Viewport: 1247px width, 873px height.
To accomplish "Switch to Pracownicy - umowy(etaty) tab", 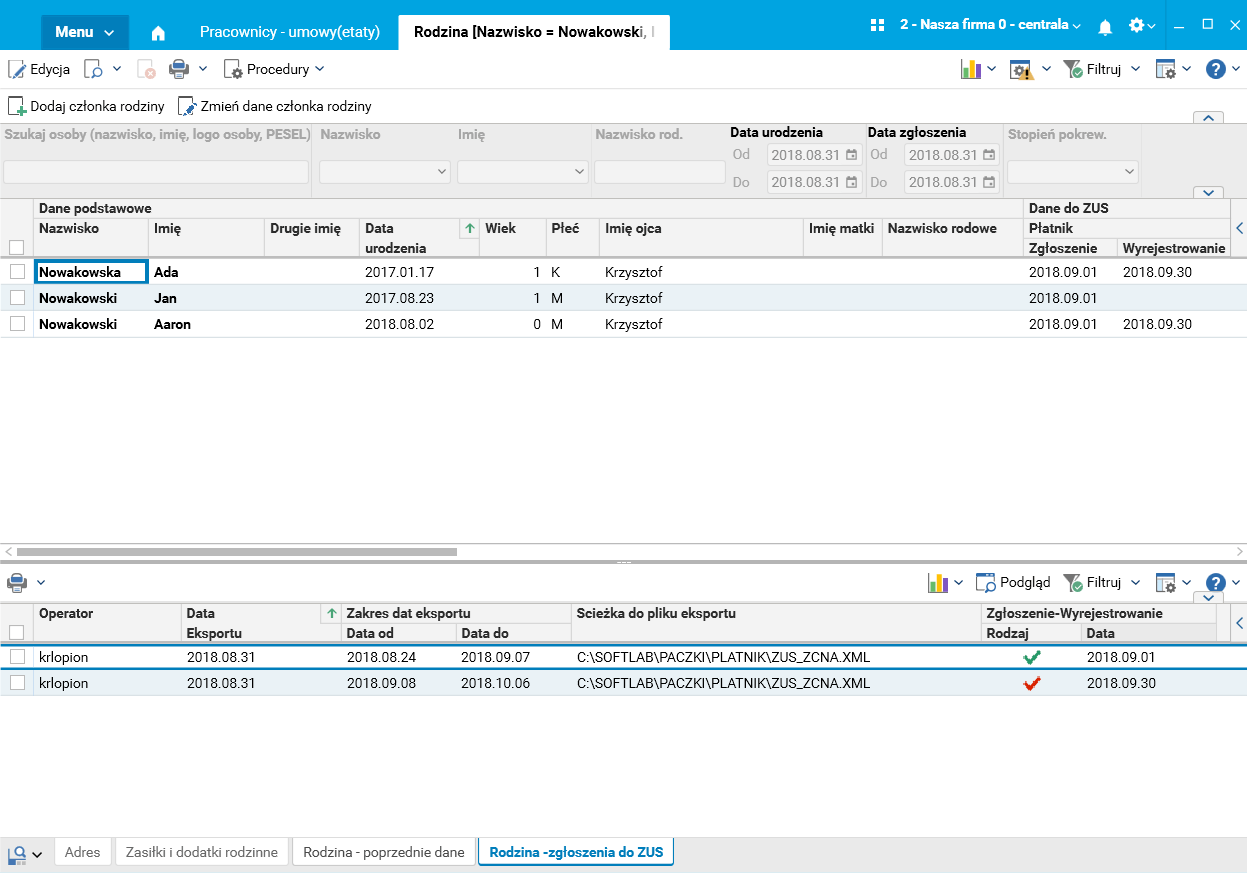I will click(x=290, y=32).
